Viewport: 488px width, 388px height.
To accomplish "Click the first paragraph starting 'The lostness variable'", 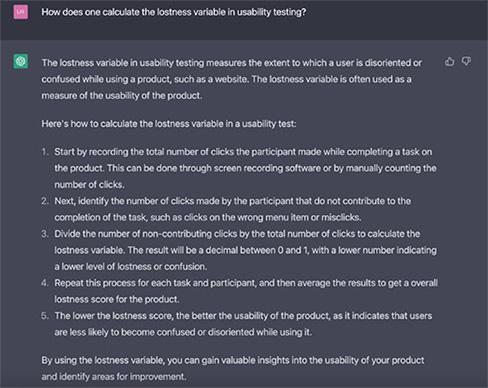I will point(232,79).
